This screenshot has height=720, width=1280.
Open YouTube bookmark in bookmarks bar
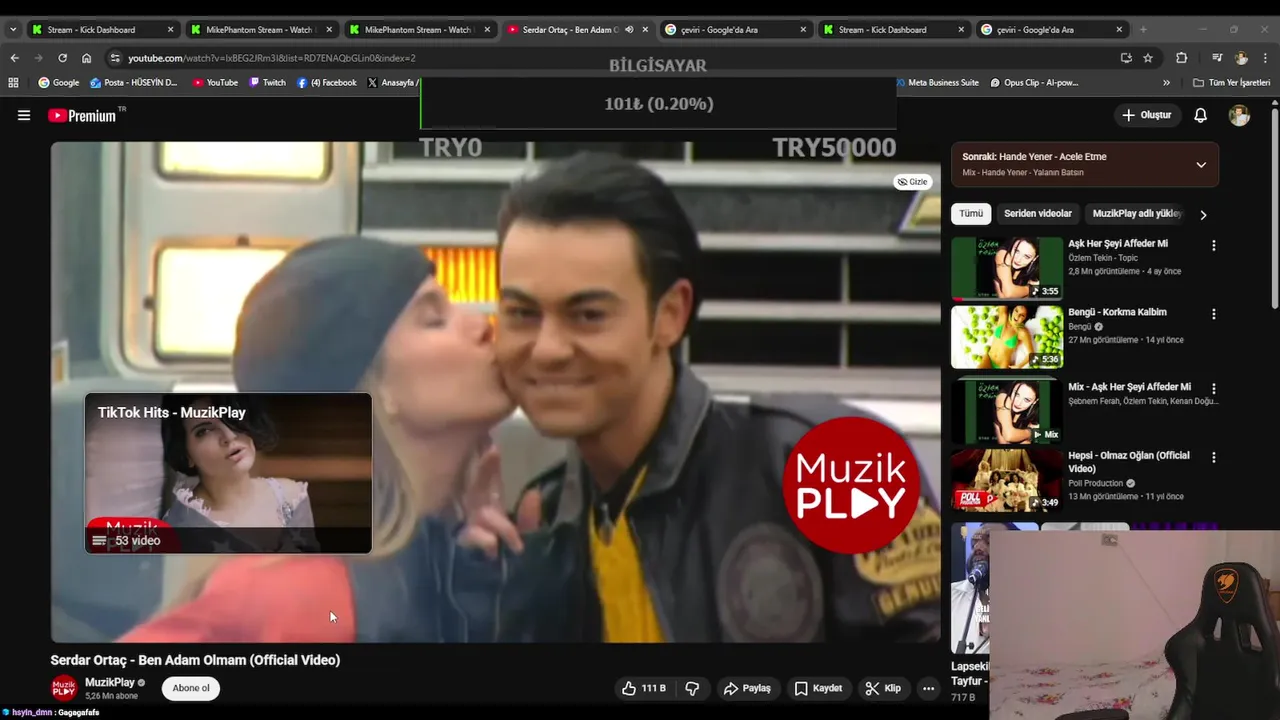[215, 83]
